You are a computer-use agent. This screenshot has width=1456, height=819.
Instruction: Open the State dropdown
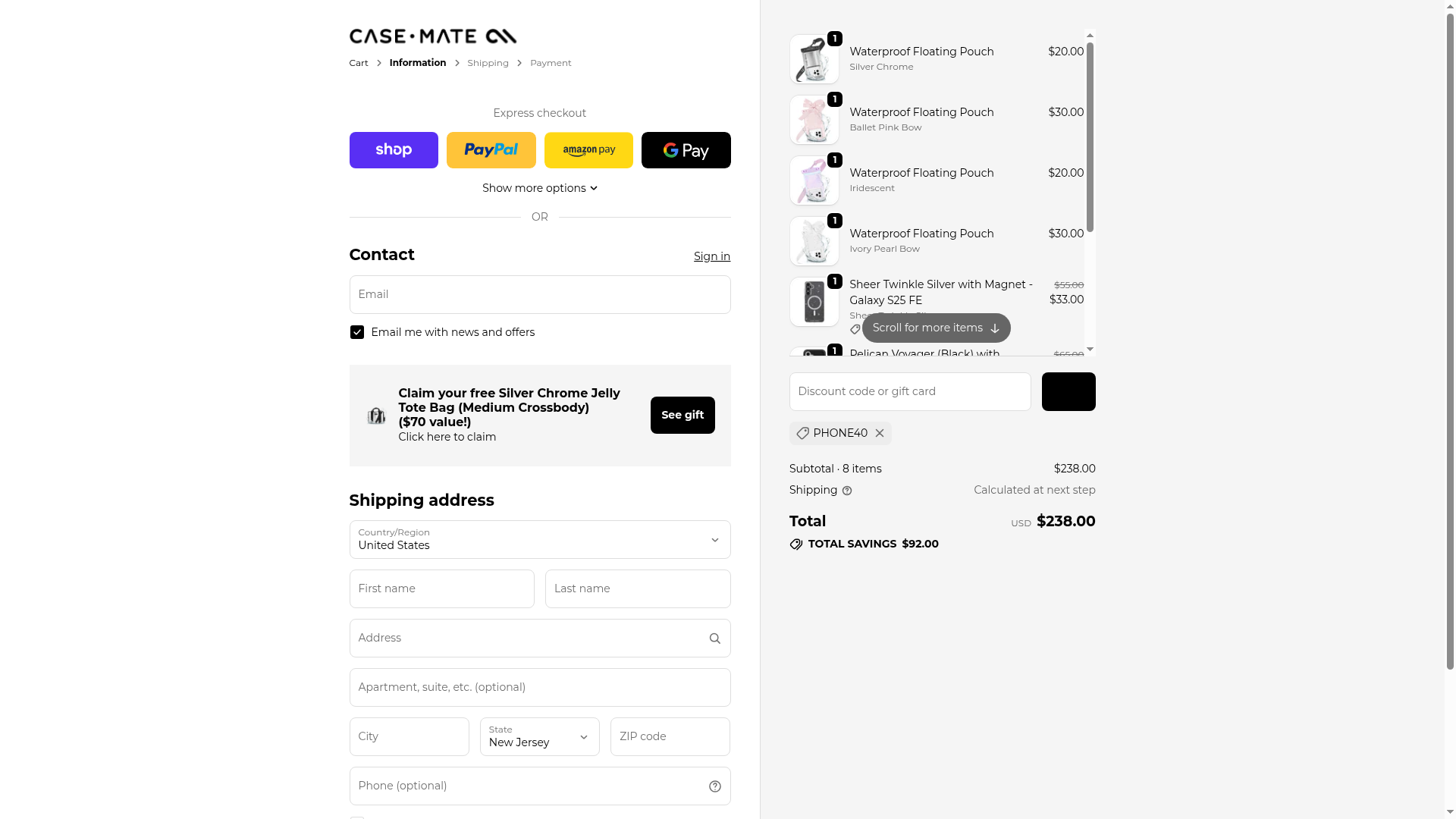pyautogui.click(x=539, y=736)
